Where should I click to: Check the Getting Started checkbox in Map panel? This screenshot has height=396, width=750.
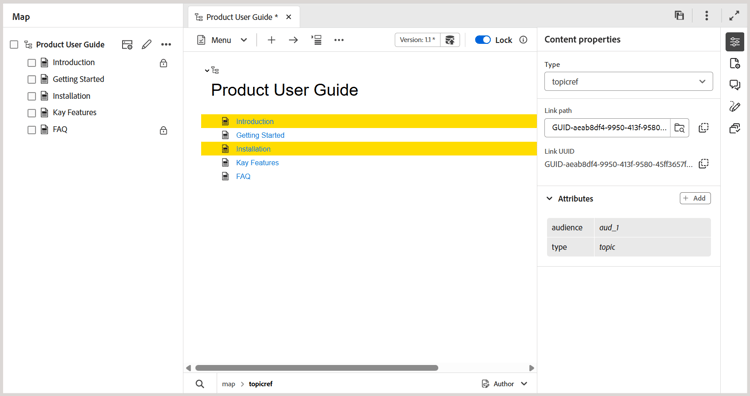[32, 79]
